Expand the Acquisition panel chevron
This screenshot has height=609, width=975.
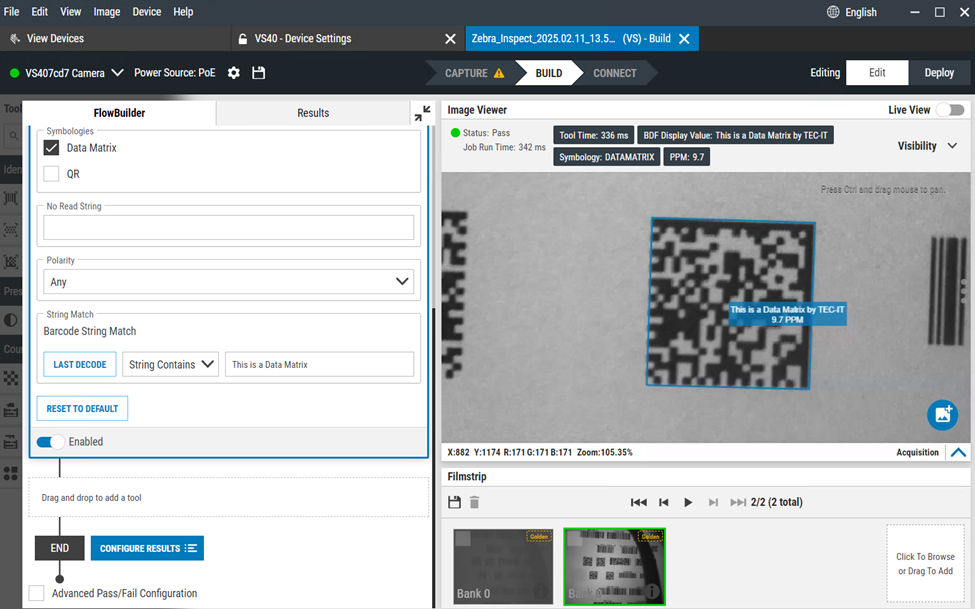pos(958,452)
